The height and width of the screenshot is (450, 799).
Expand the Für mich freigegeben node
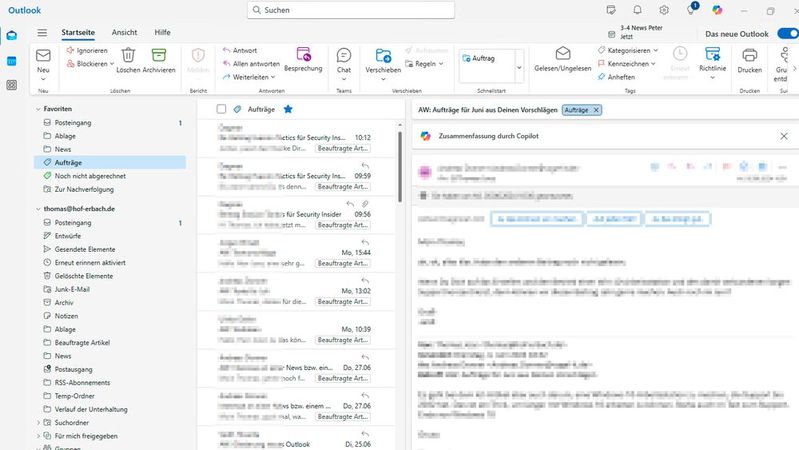click(38, 436)
